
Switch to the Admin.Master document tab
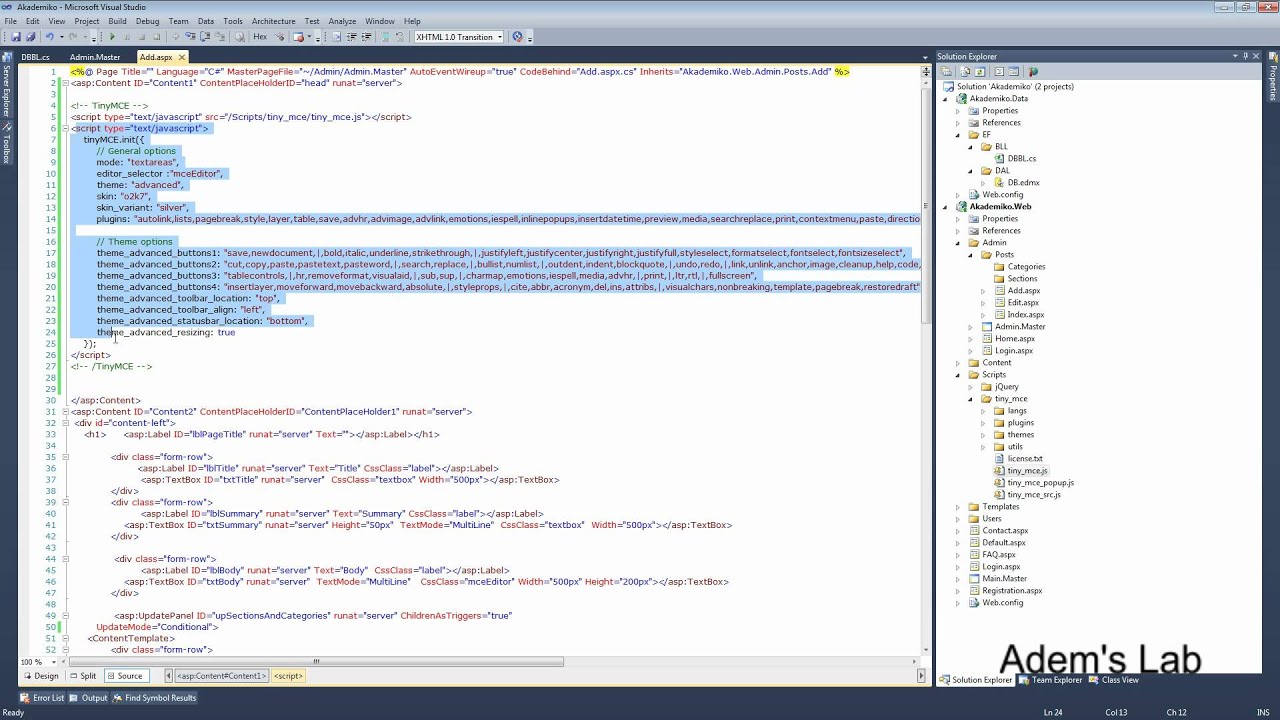click(95, 57)
